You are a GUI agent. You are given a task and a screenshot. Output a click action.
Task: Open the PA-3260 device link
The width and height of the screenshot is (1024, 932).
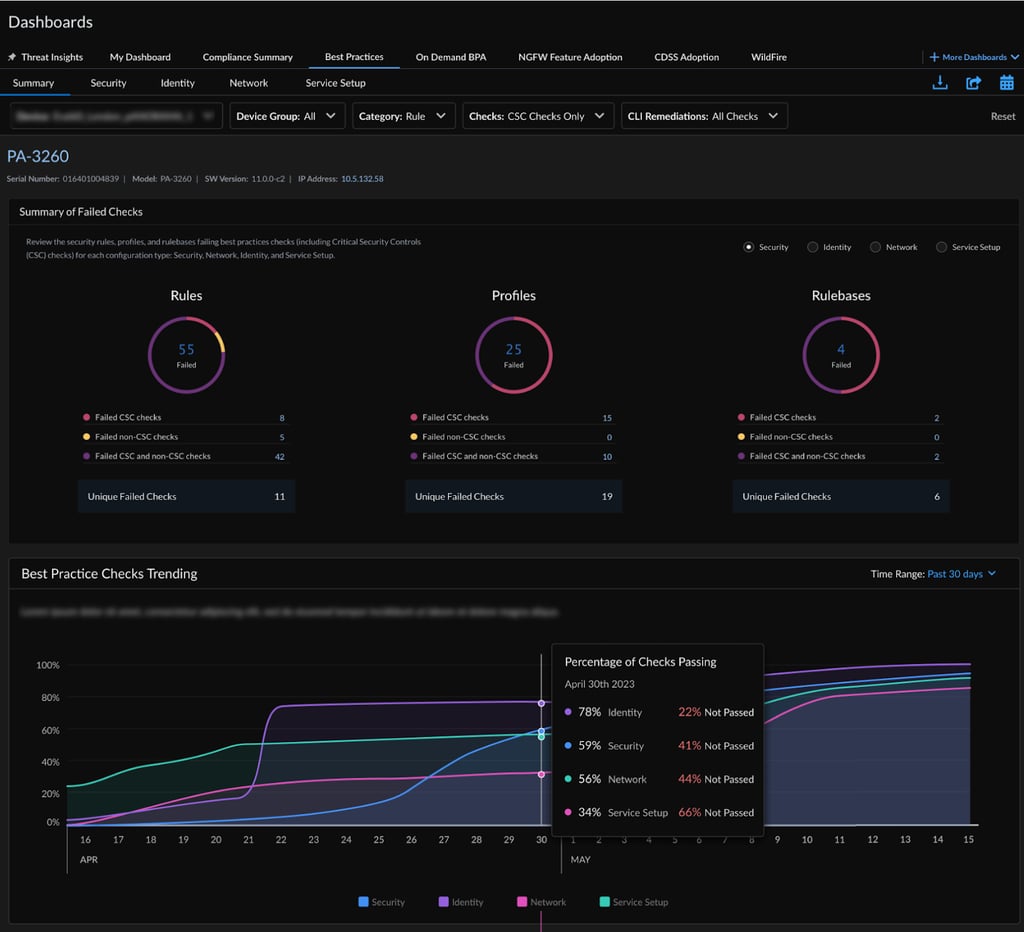point(39,156)
